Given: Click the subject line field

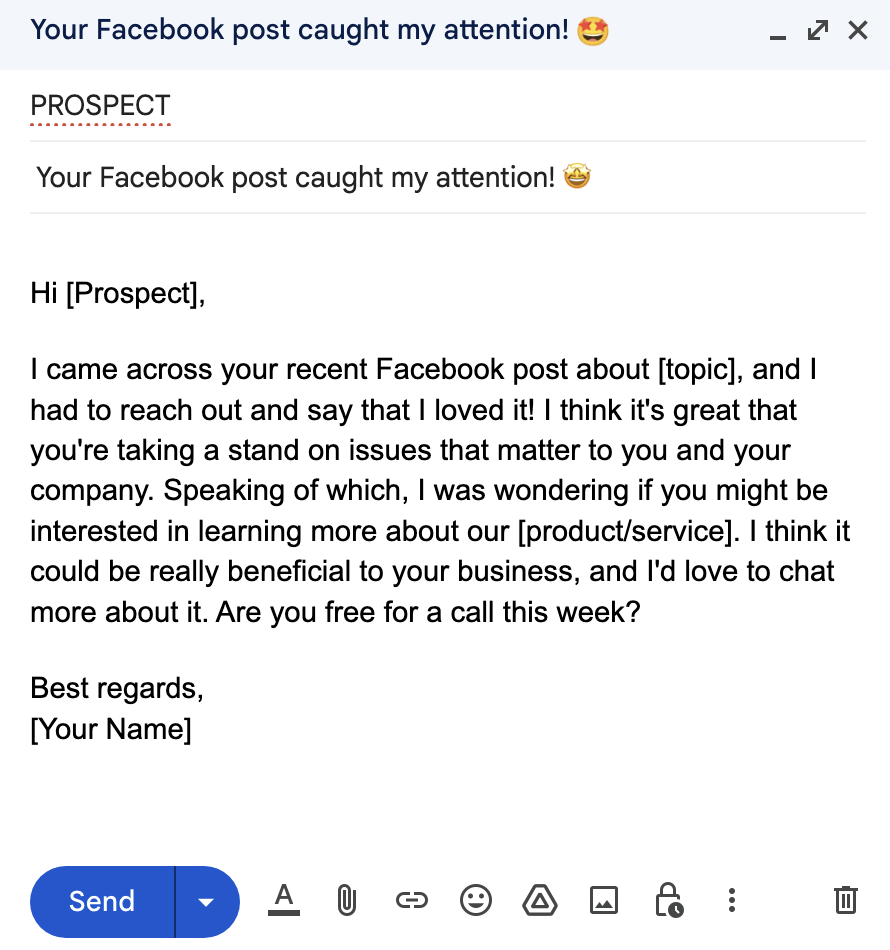Looking at the screenshot, I should [x=448, y=178].
